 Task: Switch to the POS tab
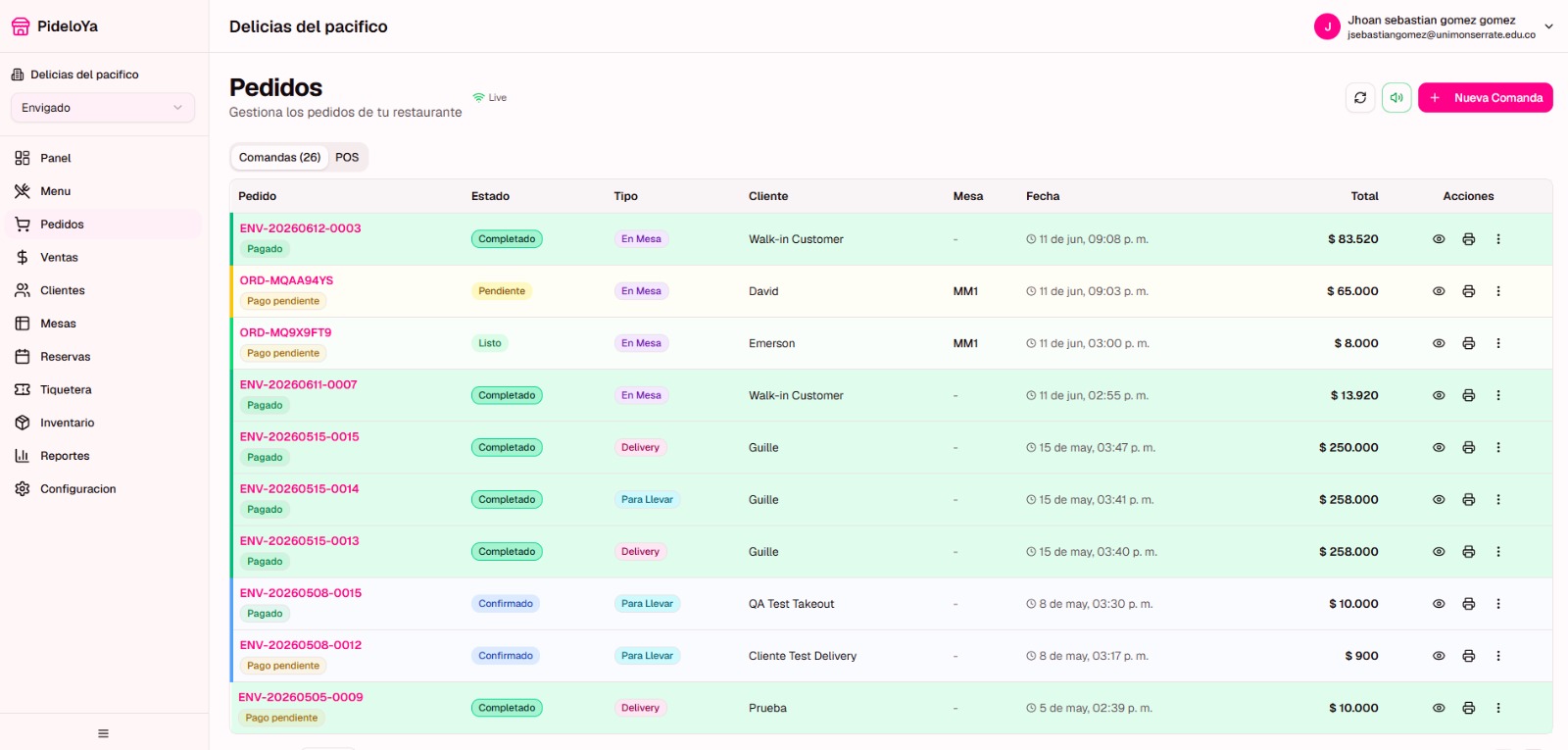pos(347,157)
